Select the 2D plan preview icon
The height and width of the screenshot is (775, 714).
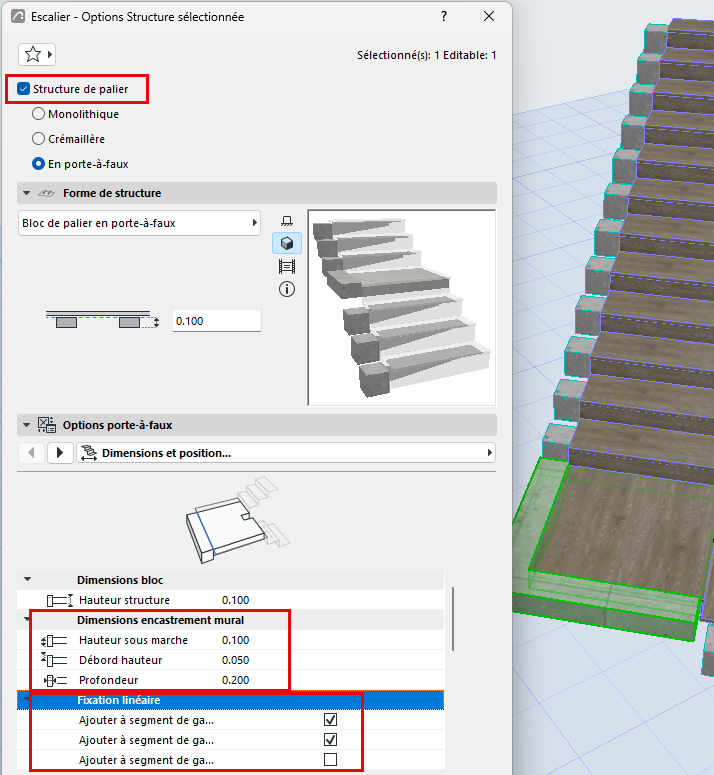click(287, 221)
